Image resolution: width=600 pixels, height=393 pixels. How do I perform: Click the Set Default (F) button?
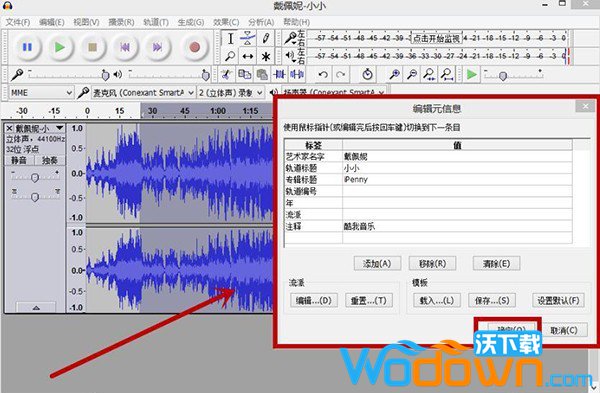pos(558,300)
